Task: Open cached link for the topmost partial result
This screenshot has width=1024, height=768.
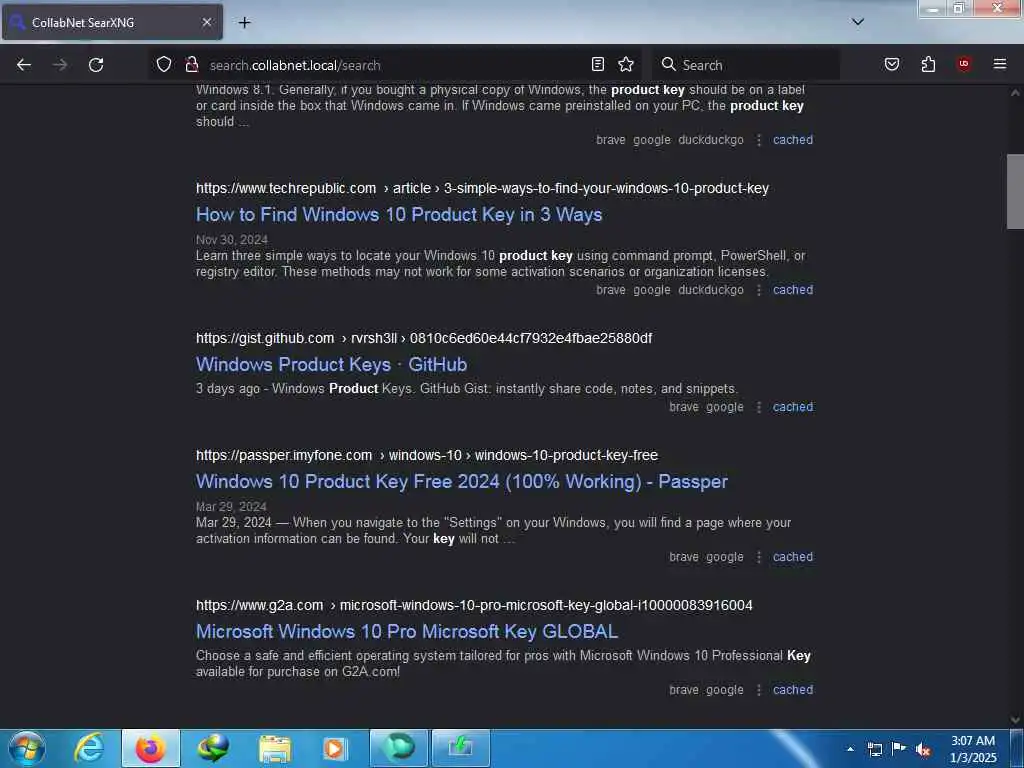Action: 793,140
